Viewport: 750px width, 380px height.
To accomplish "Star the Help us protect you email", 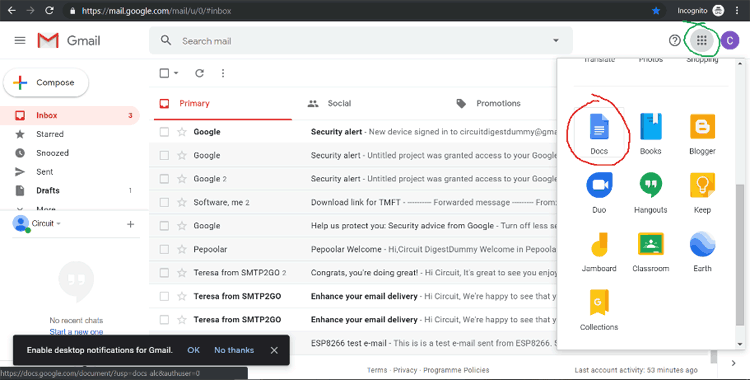I will pos(182,225).
